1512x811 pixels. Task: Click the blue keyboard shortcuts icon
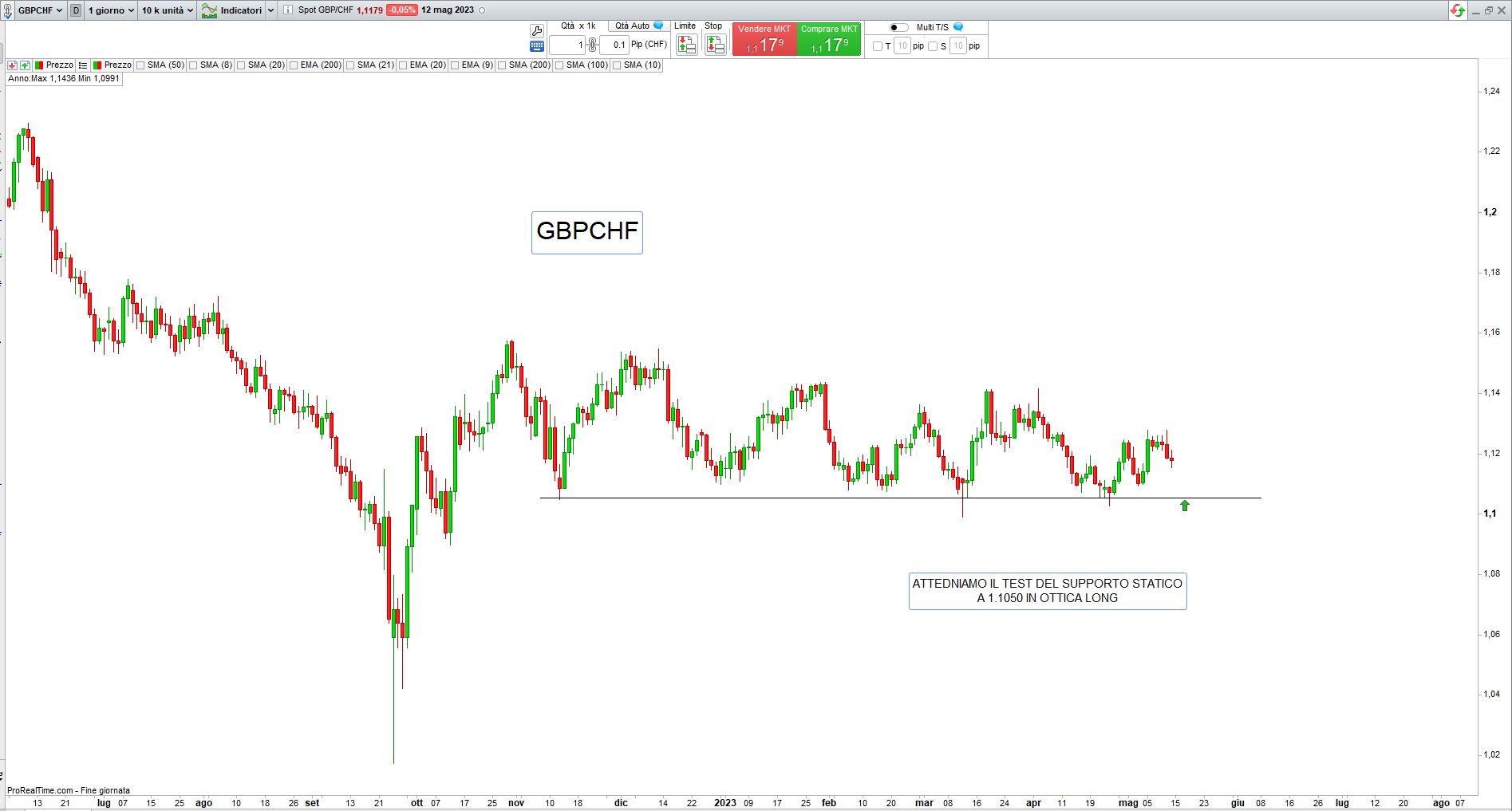[x=537, y=46]
